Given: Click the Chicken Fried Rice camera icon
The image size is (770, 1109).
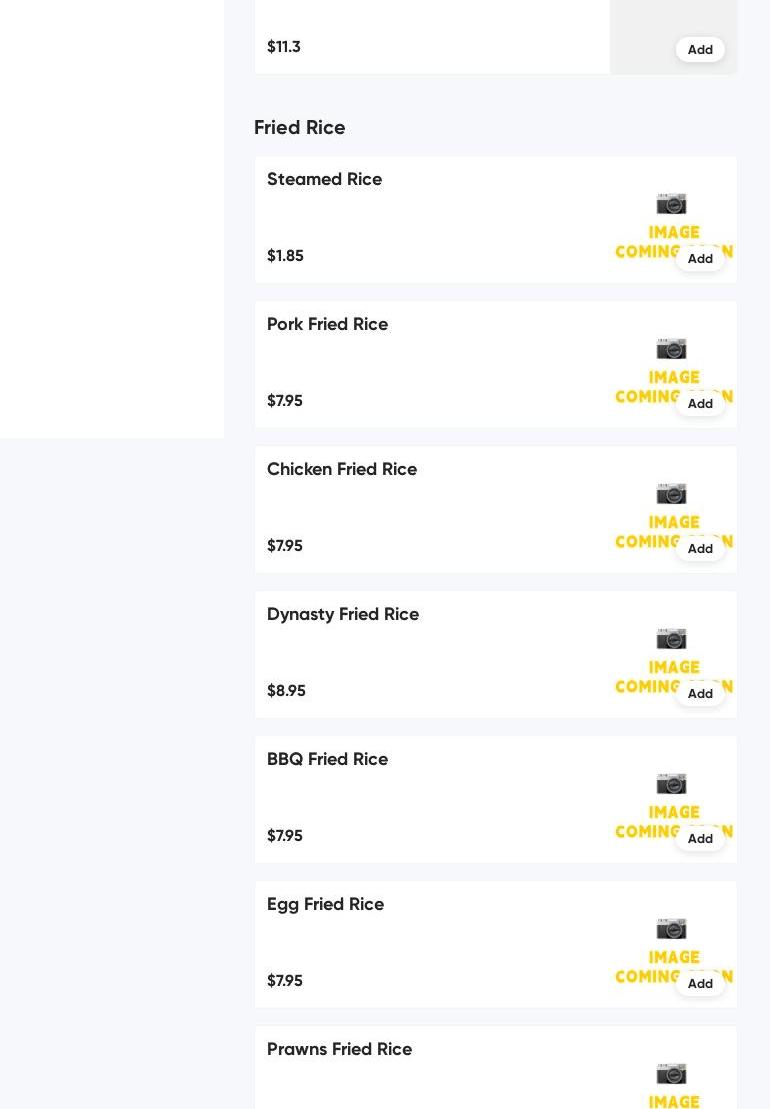Looking at the screenshot, I should [672, 494].
